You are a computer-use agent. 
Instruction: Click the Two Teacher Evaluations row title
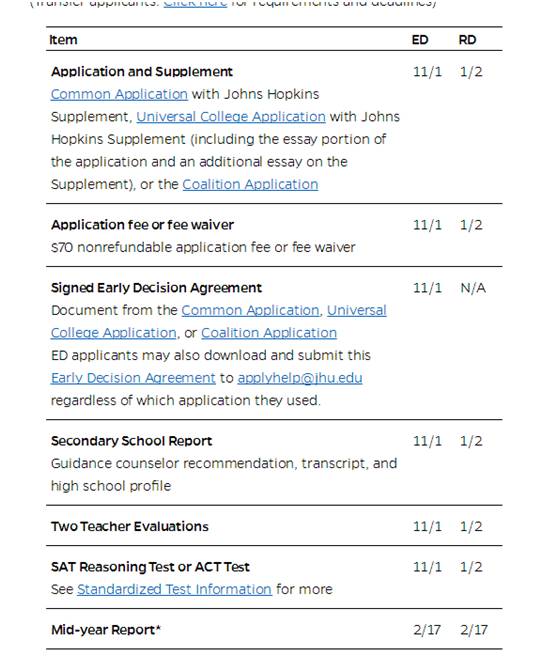pos(130,527)
